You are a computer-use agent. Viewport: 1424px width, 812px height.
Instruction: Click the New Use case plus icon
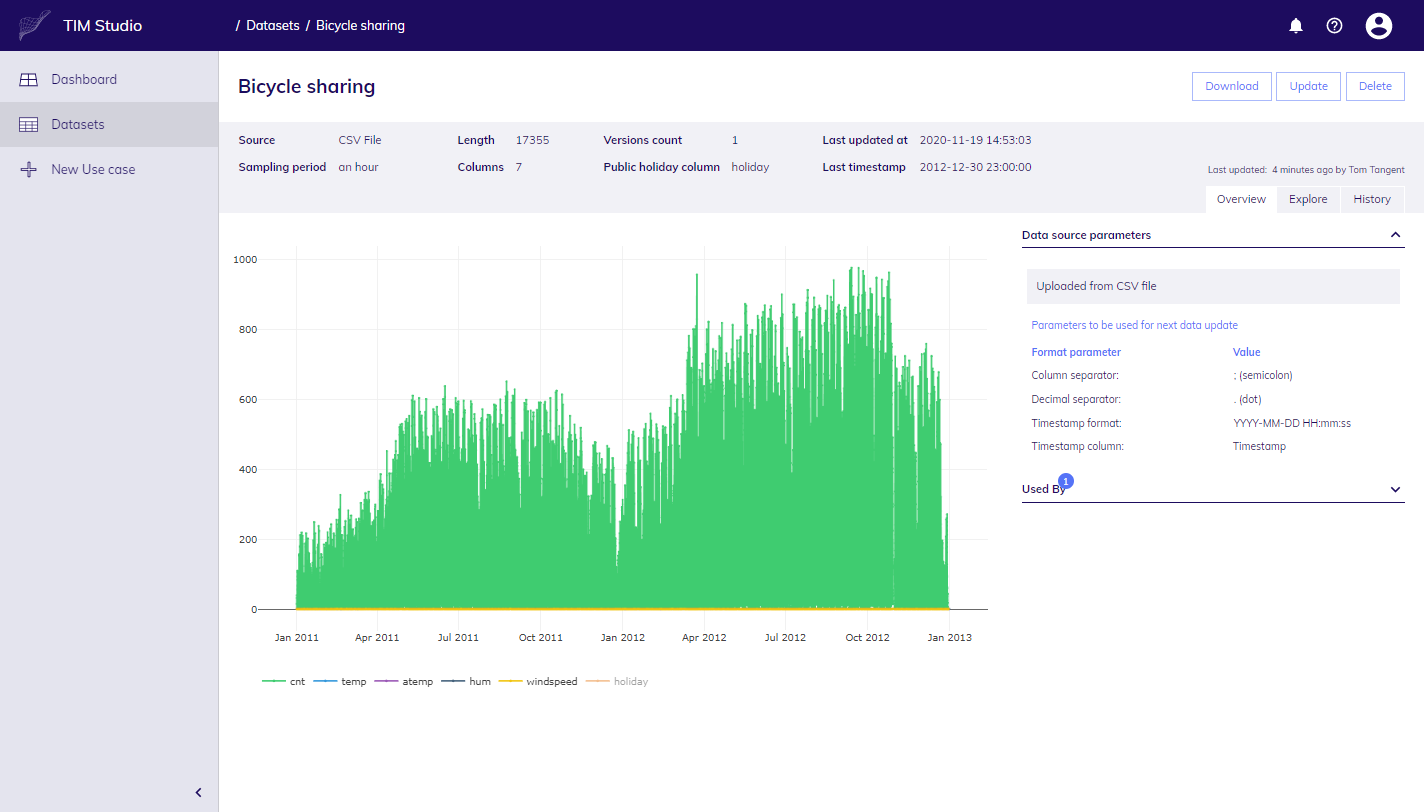click(29, 169)
